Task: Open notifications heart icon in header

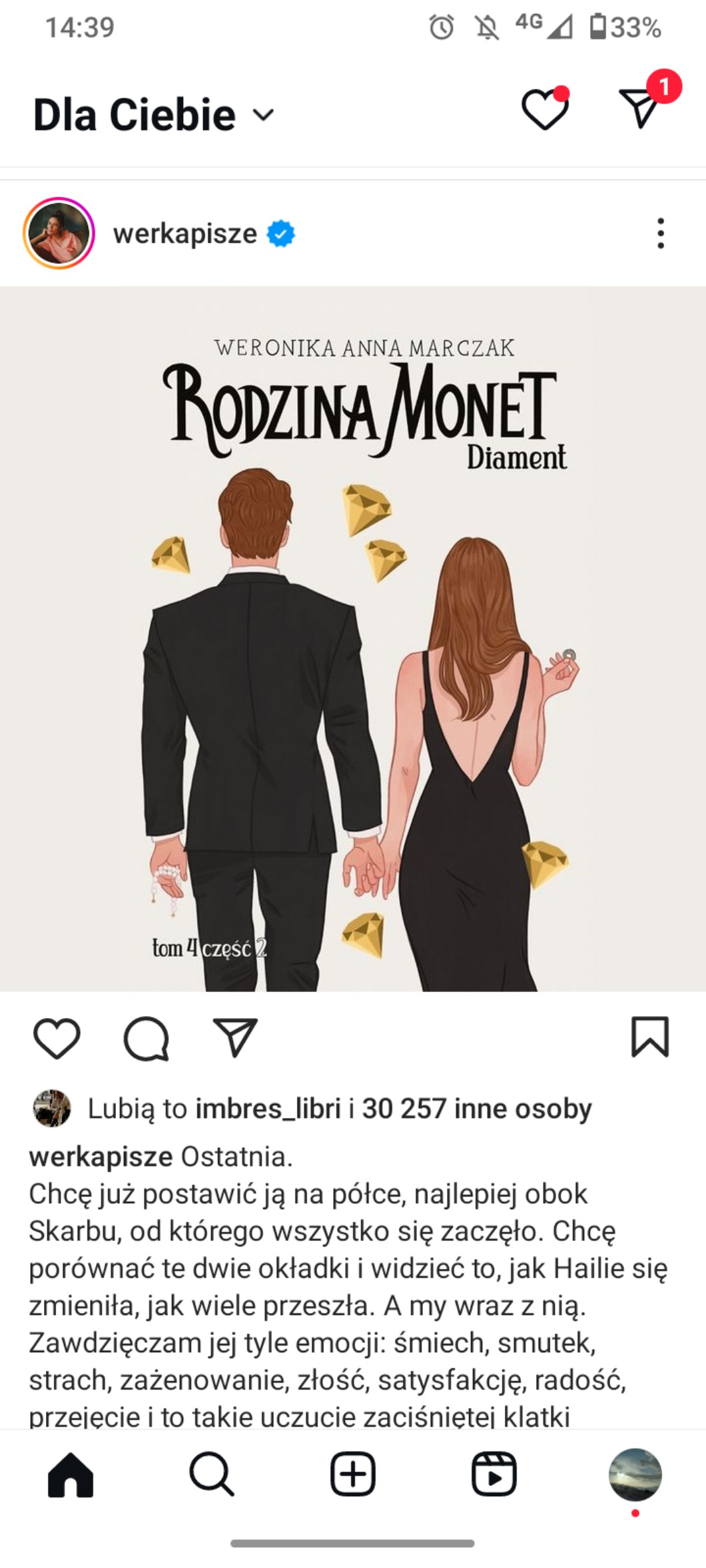Action: tap(545, 110)
